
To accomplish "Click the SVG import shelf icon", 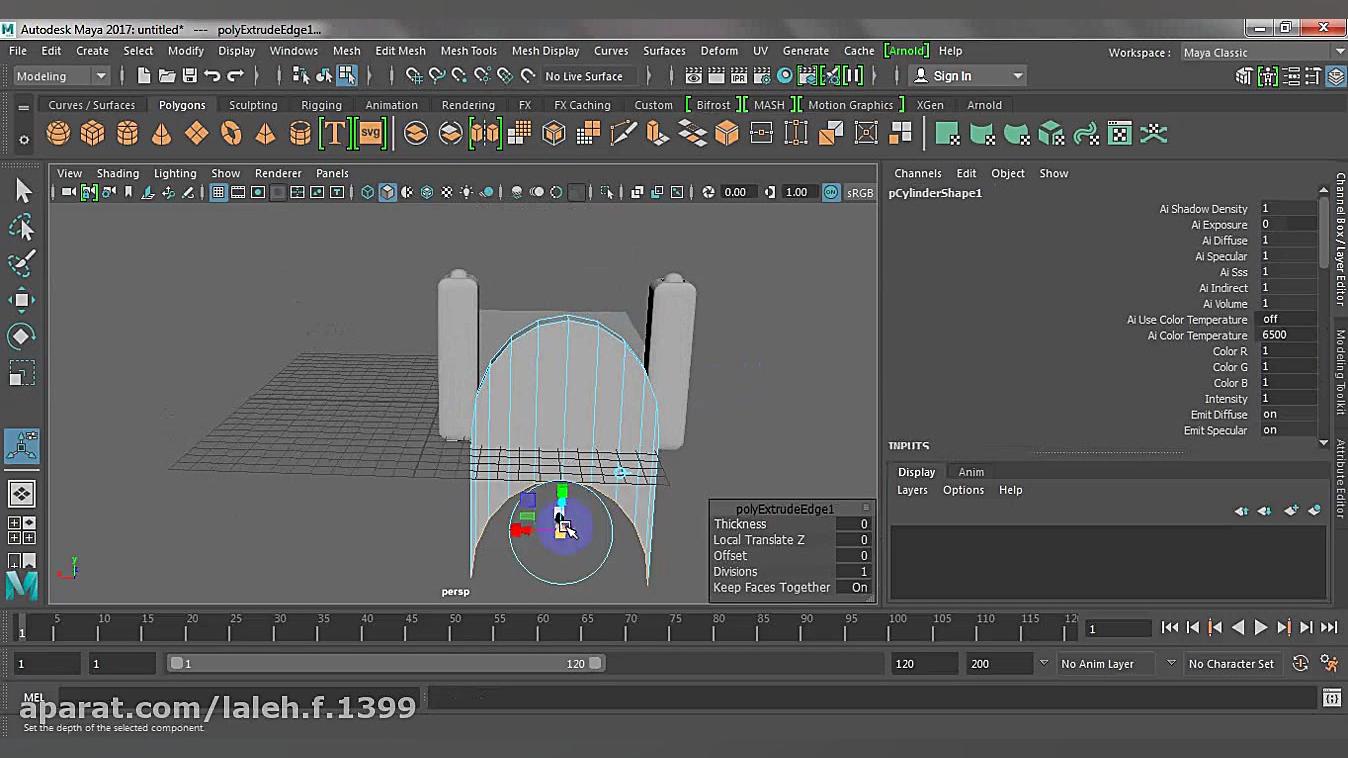I will point(370,133).
